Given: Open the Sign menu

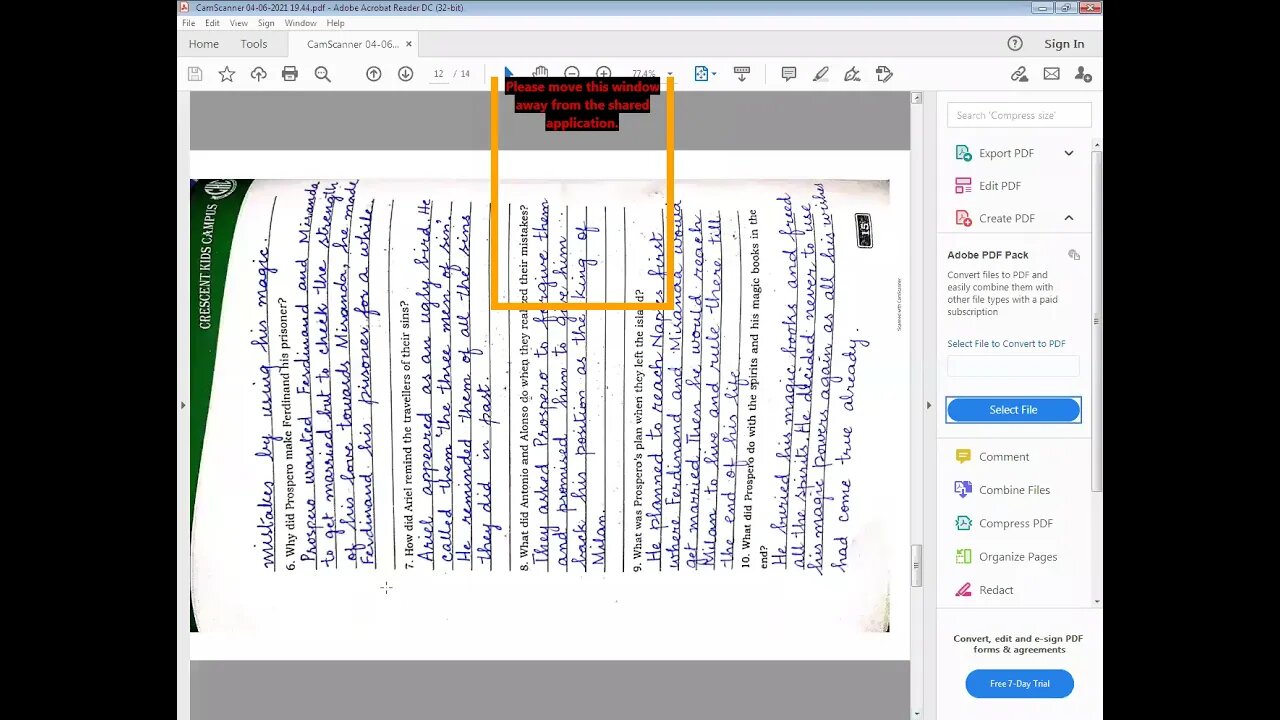Looking at the screenshot, I should (266, 23).
